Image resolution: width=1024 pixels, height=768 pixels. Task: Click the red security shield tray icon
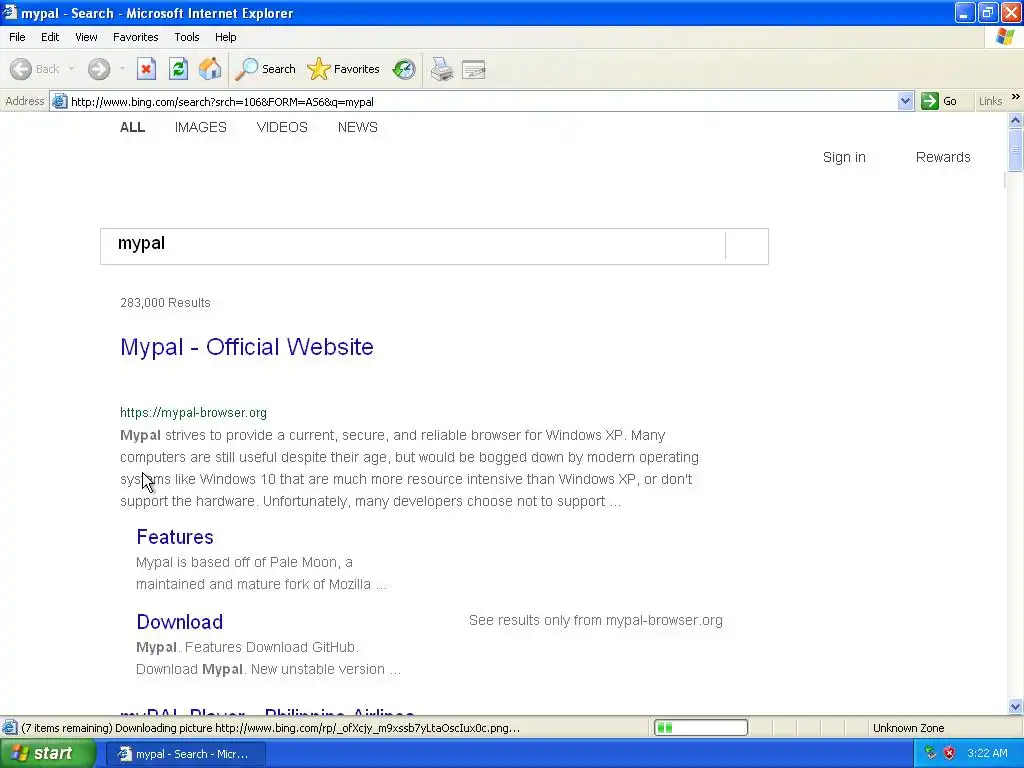(x=950, y=753)
